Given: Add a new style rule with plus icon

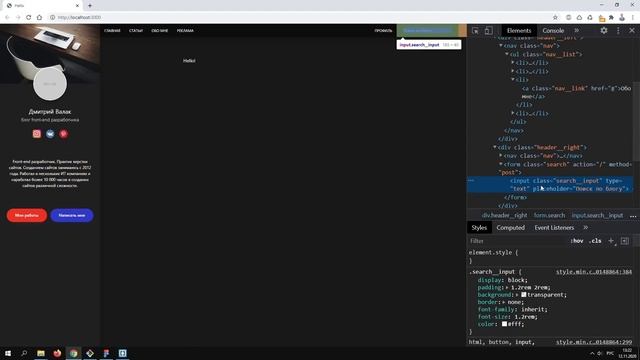Looking at the screenshot, I should (611, 241).
